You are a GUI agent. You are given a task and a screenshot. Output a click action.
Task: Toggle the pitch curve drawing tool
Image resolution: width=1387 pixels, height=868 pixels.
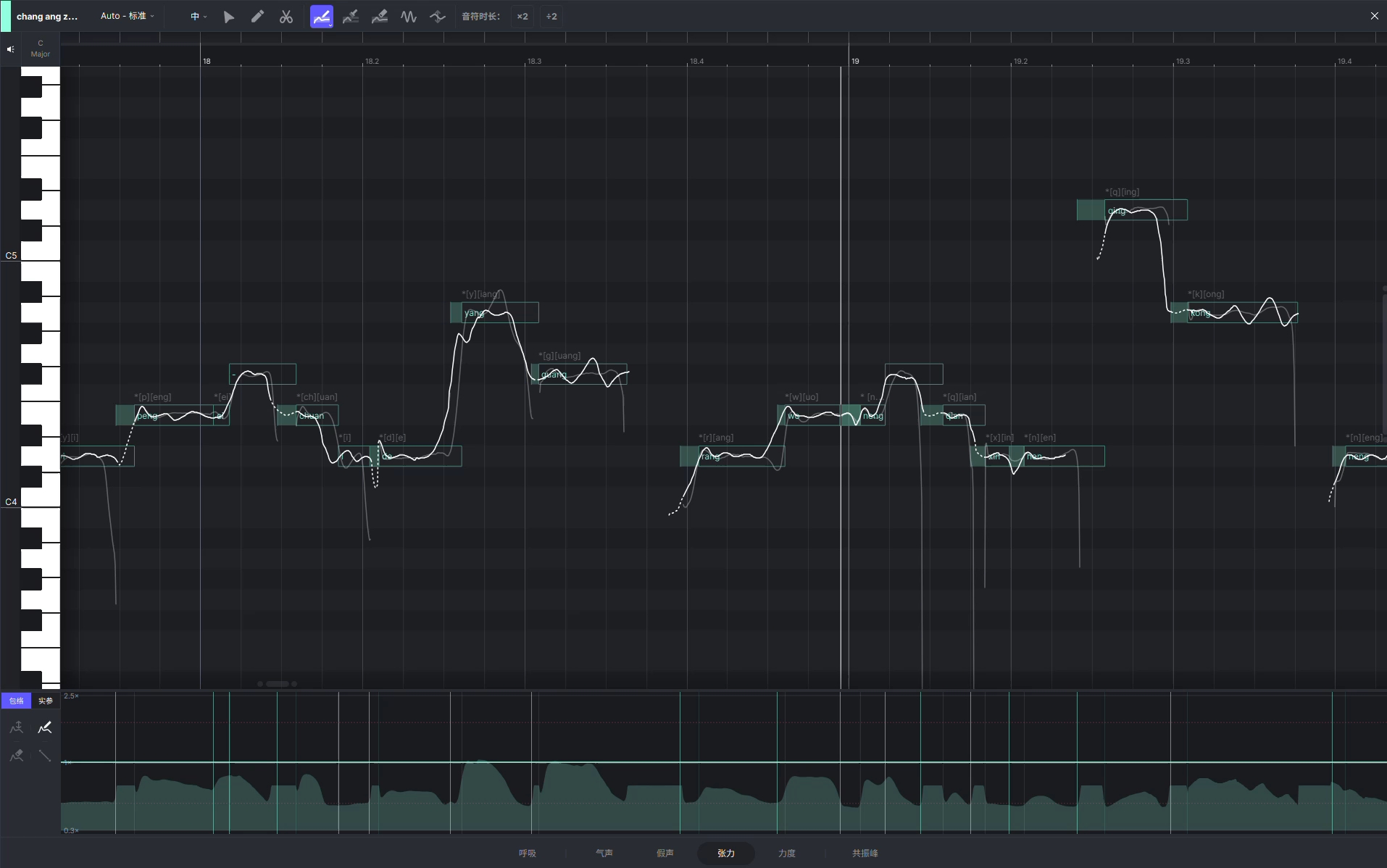coord(322,17)
